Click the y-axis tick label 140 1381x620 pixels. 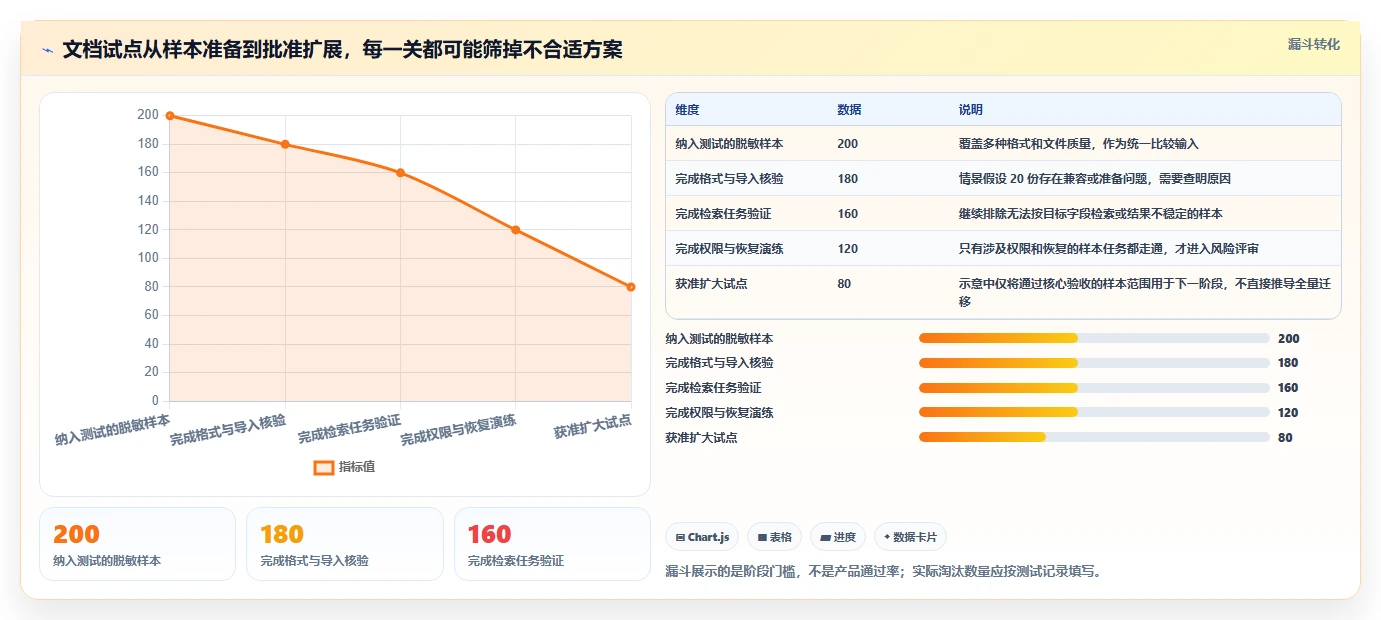pos(148,201)
